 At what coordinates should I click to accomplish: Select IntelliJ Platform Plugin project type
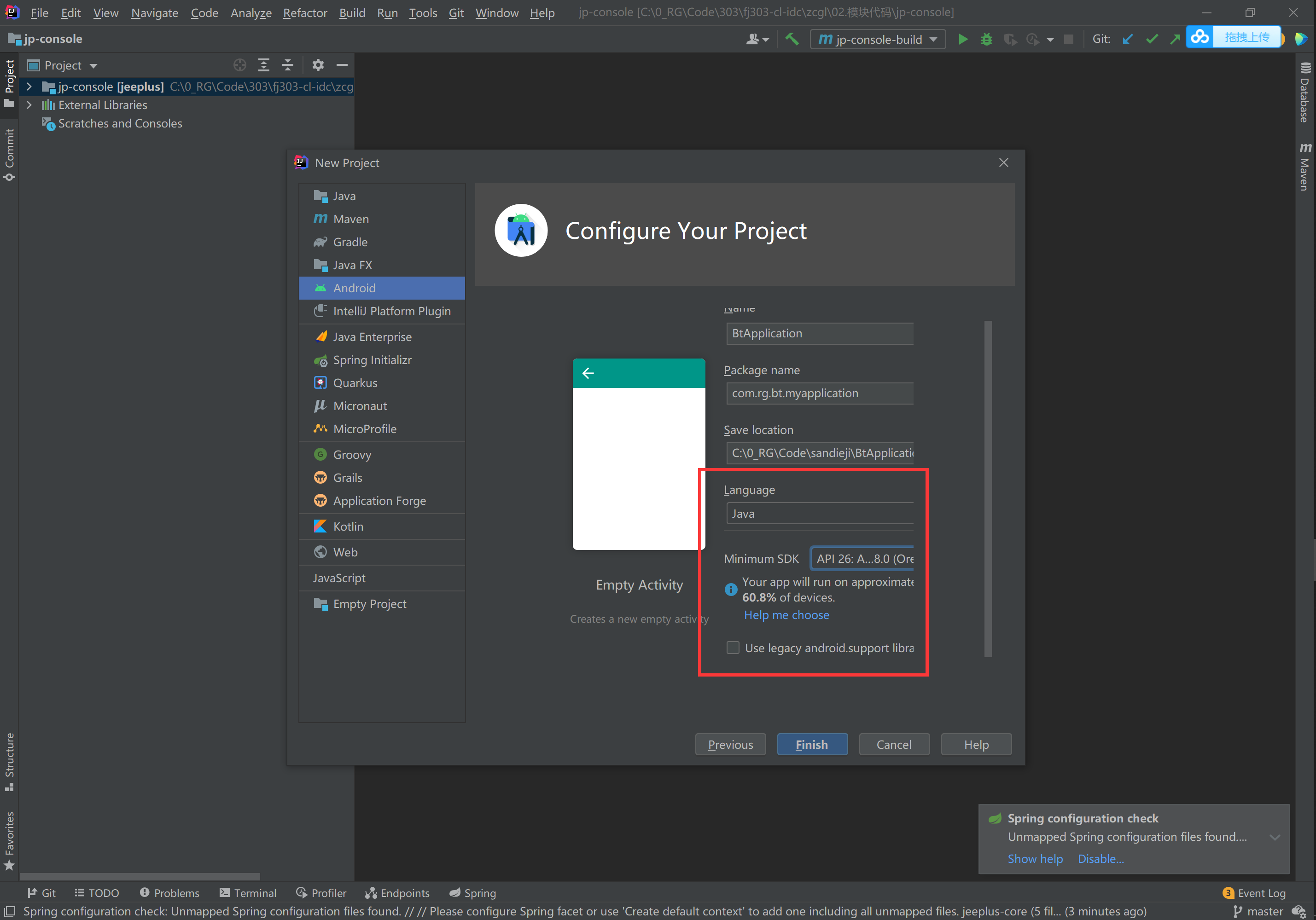click(382, 311)
